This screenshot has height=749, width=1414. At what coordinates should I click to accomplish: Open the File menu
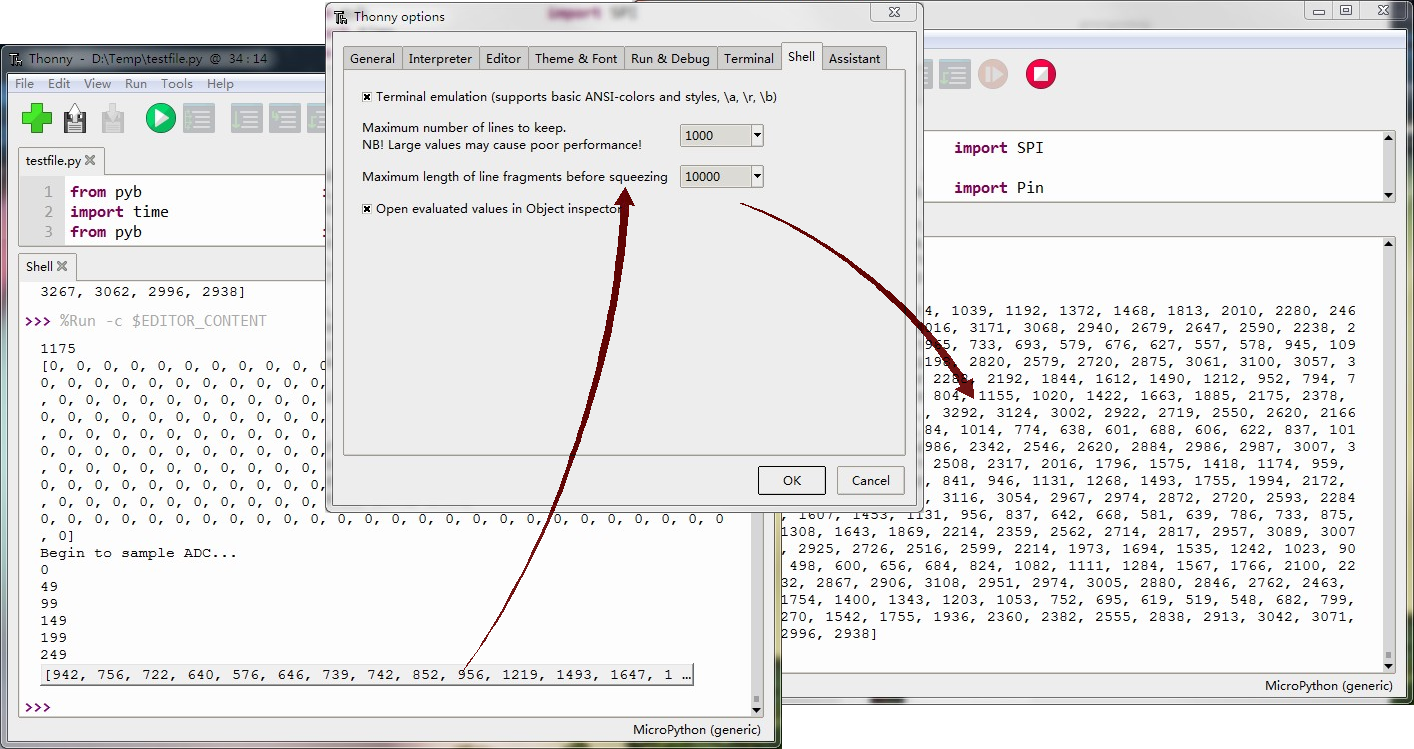pos(24,84)
